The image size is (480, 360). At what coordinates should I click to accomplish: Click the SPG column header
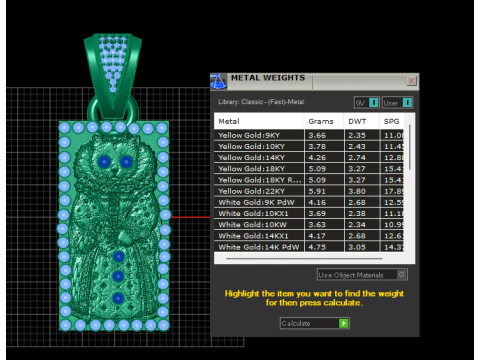point(392,121)
